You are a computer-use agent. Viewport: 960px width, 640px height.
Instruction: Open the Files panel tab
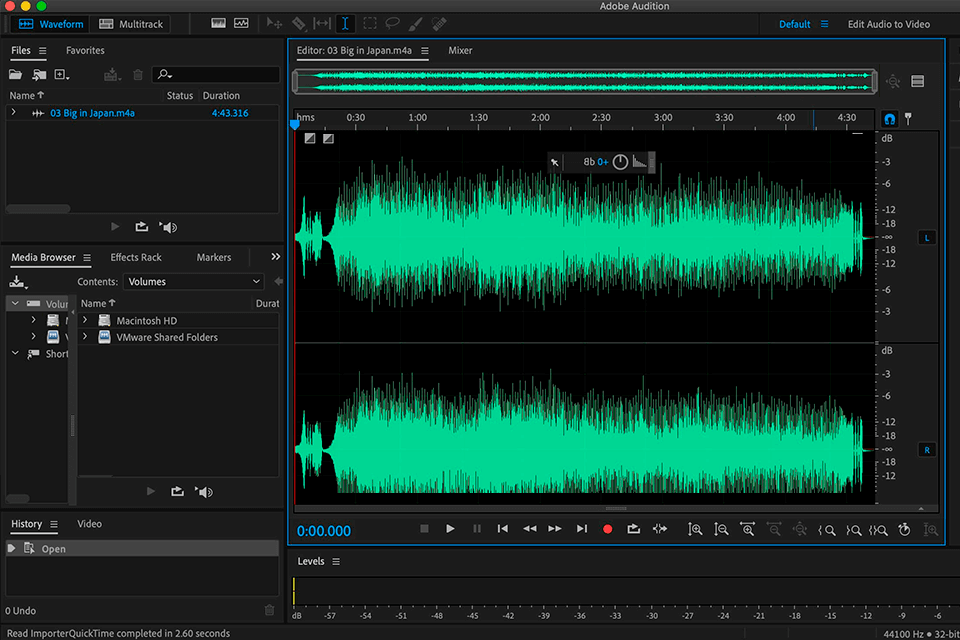pos(20,50)
